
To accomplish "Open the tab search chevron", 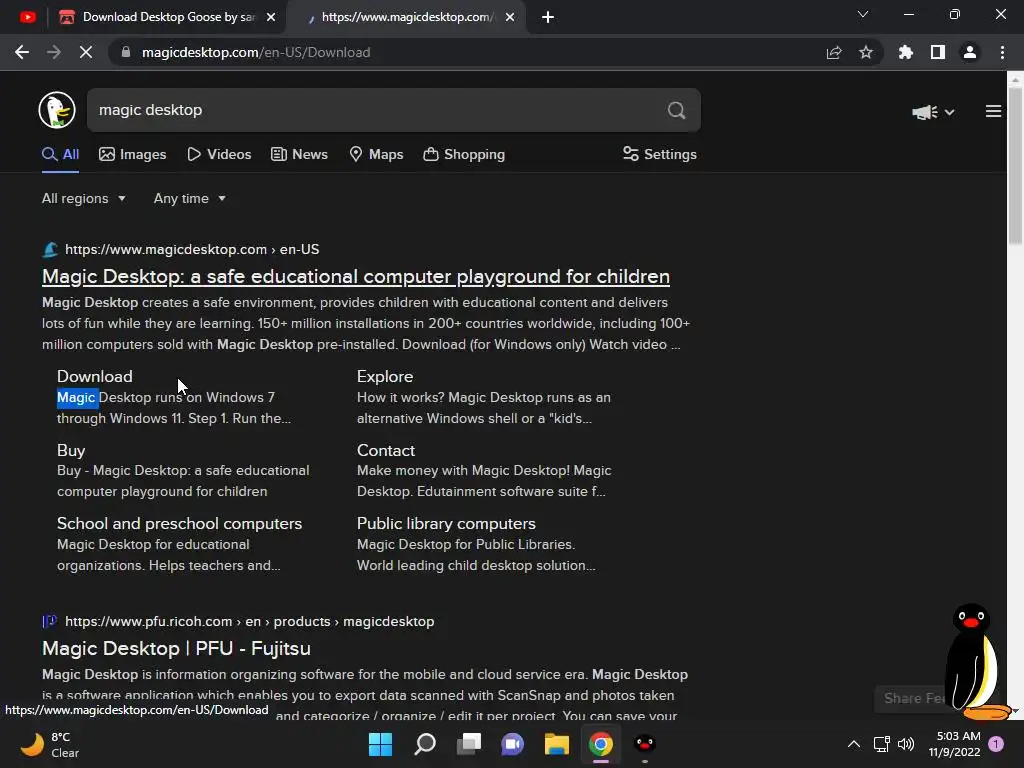I will click(x=863, y=14).
